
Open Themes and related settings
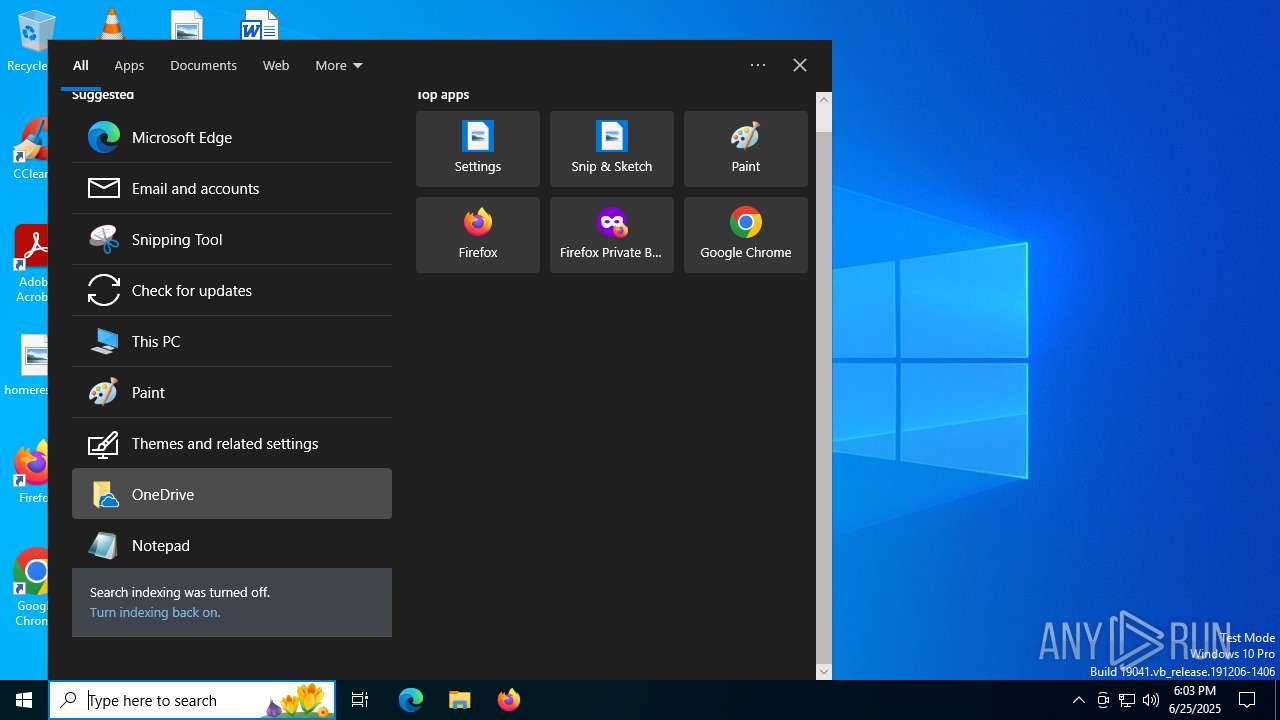(232, 443)
